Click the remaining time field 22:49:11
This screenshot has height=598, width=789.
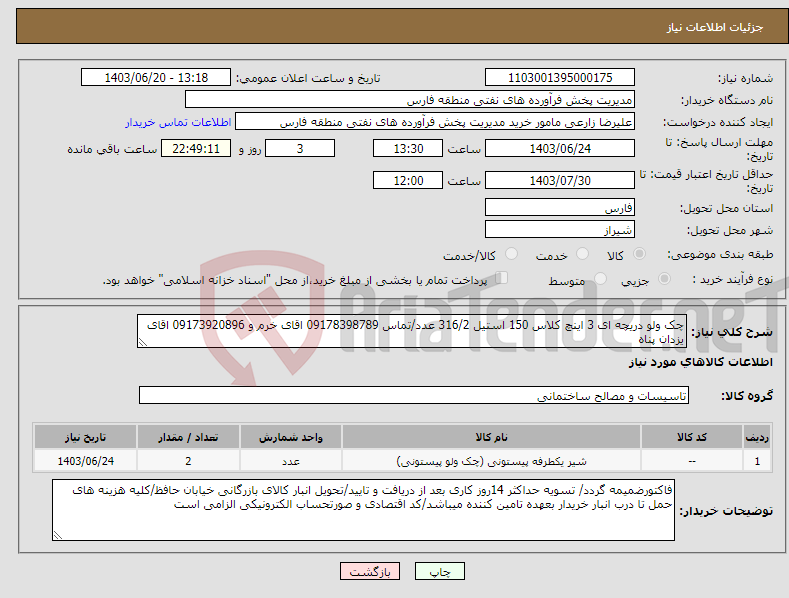pyautogui.click(x=196, y=148)
